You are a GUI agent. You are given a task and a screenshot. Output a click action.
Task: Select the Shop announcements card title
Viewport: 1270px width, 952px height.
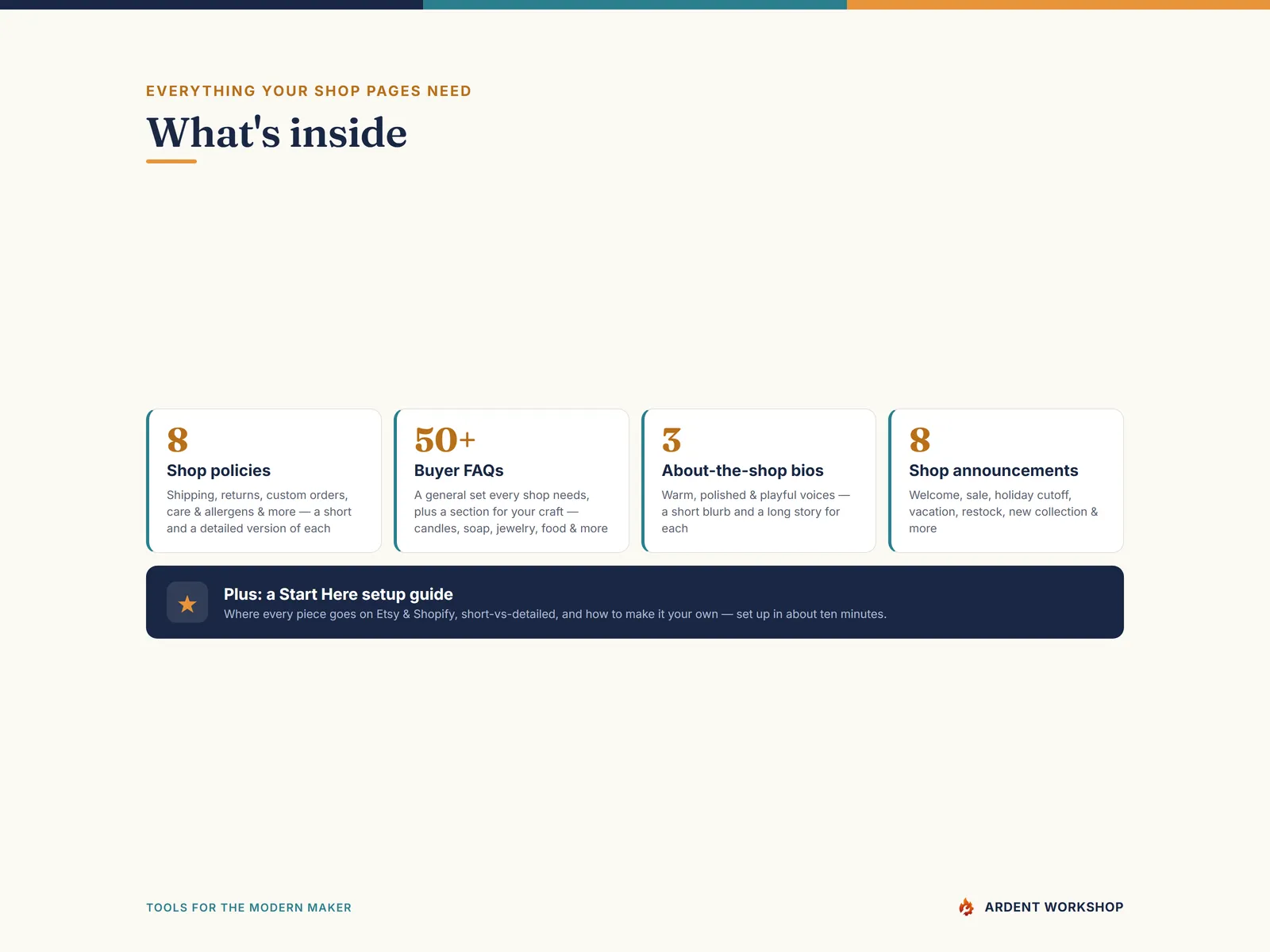[x=993, y=470]
